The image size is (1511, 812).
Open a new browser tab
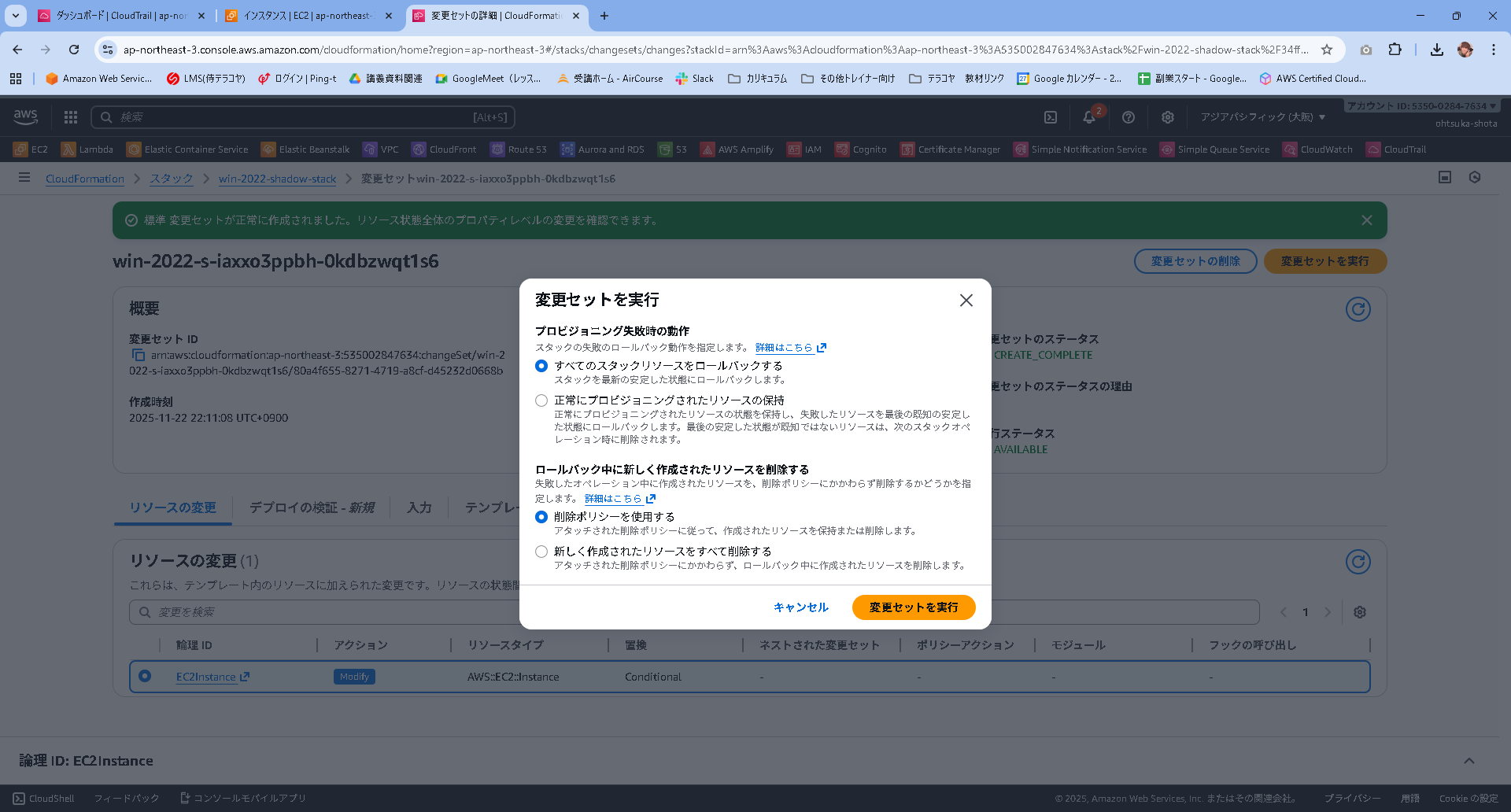point(604,16)
